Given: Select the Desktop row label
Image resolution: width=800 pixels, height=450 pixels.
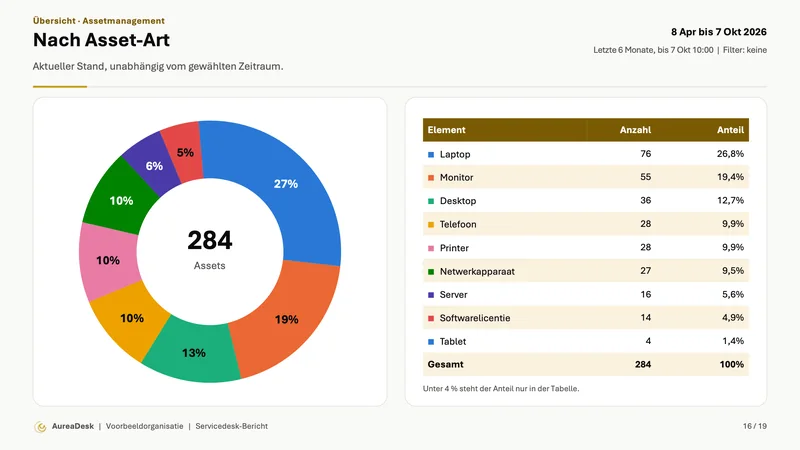Looking at the screenshot, I should 458,201.
